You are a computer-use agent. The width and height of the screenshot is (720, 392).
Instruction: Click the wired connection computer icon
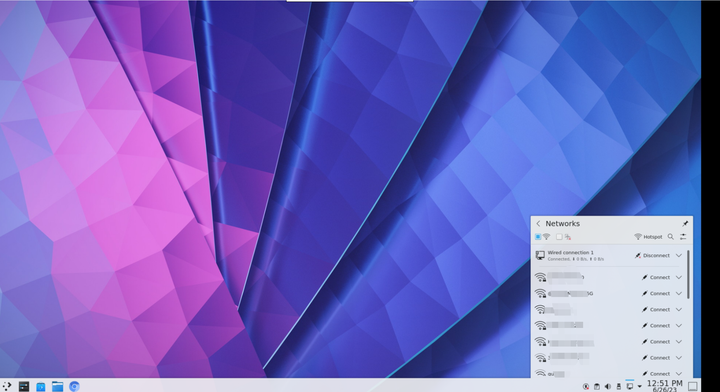click(540, 255)
